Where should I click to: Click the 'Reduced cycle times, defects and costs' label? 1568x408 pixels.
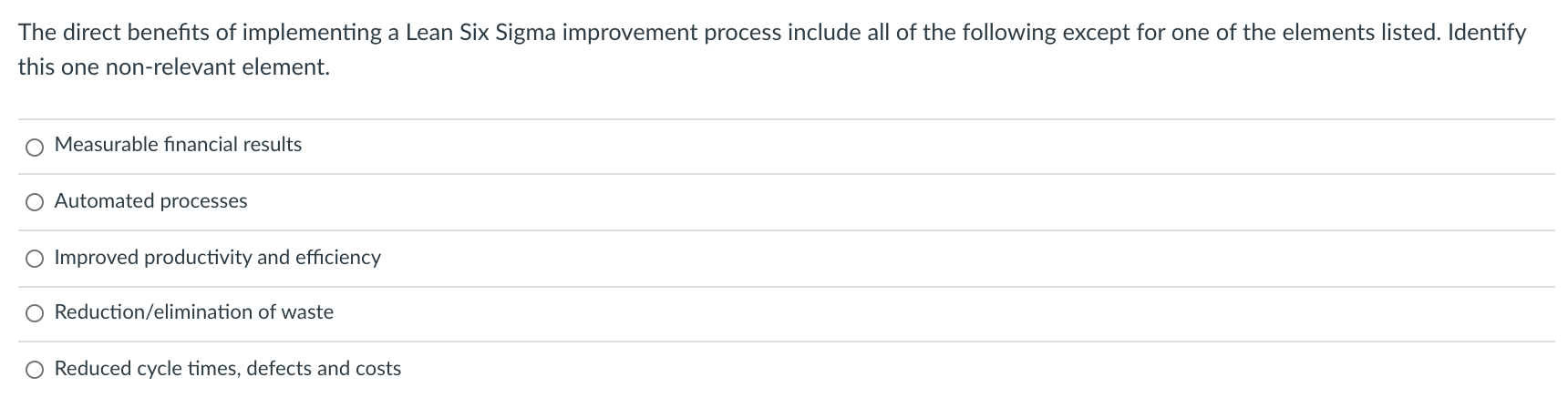(x=228, y=369)
